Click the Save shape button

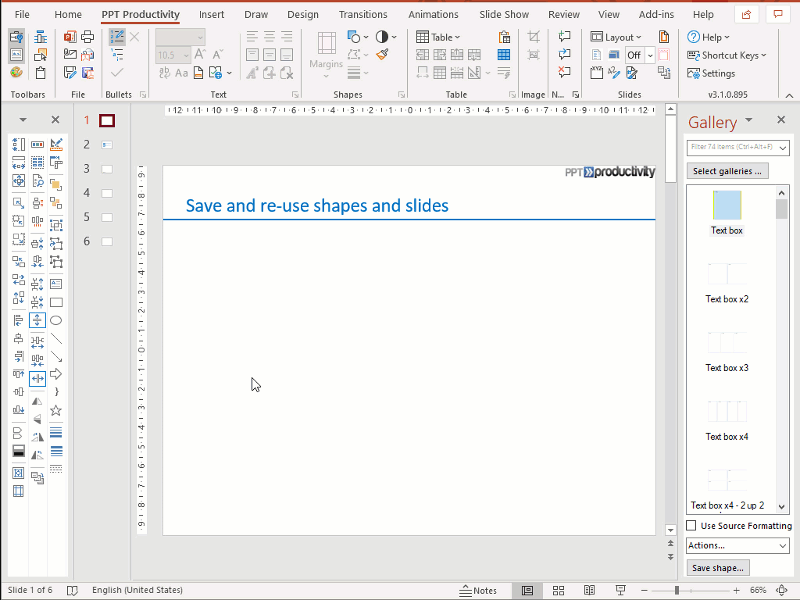(717, 567)
